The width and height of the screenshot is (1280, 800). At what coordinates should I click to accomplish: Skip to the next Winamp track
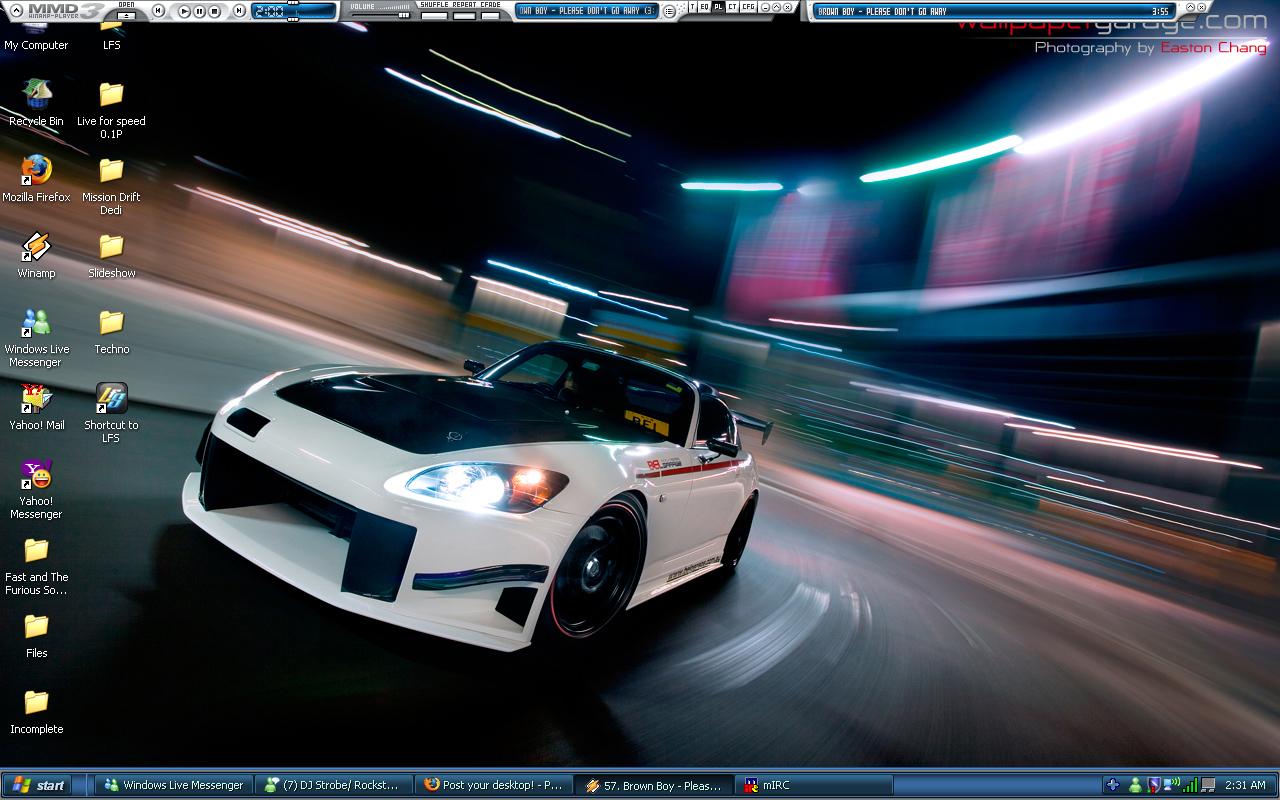(x=238, y=11)
